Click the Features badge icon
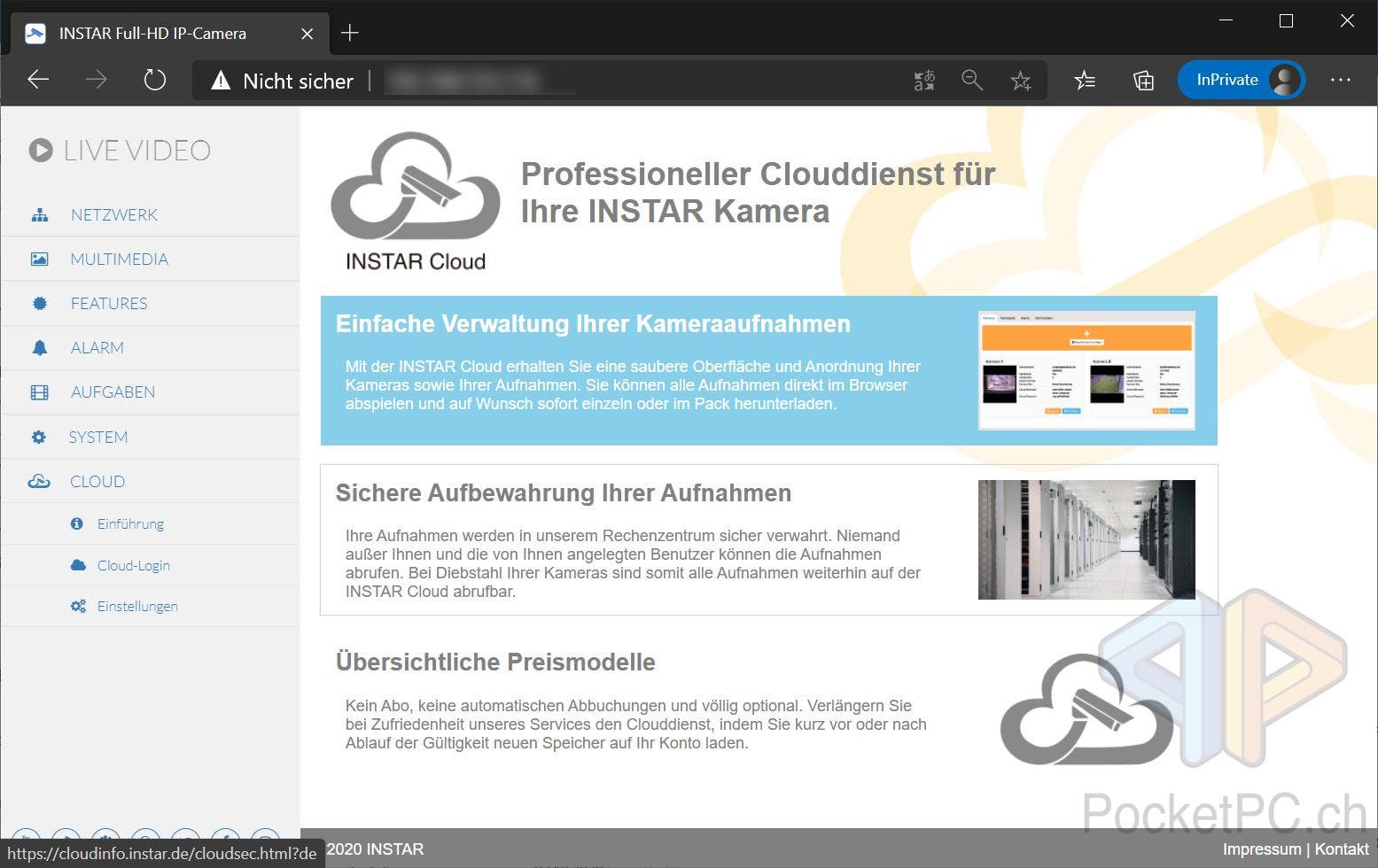 click(40, 304)
